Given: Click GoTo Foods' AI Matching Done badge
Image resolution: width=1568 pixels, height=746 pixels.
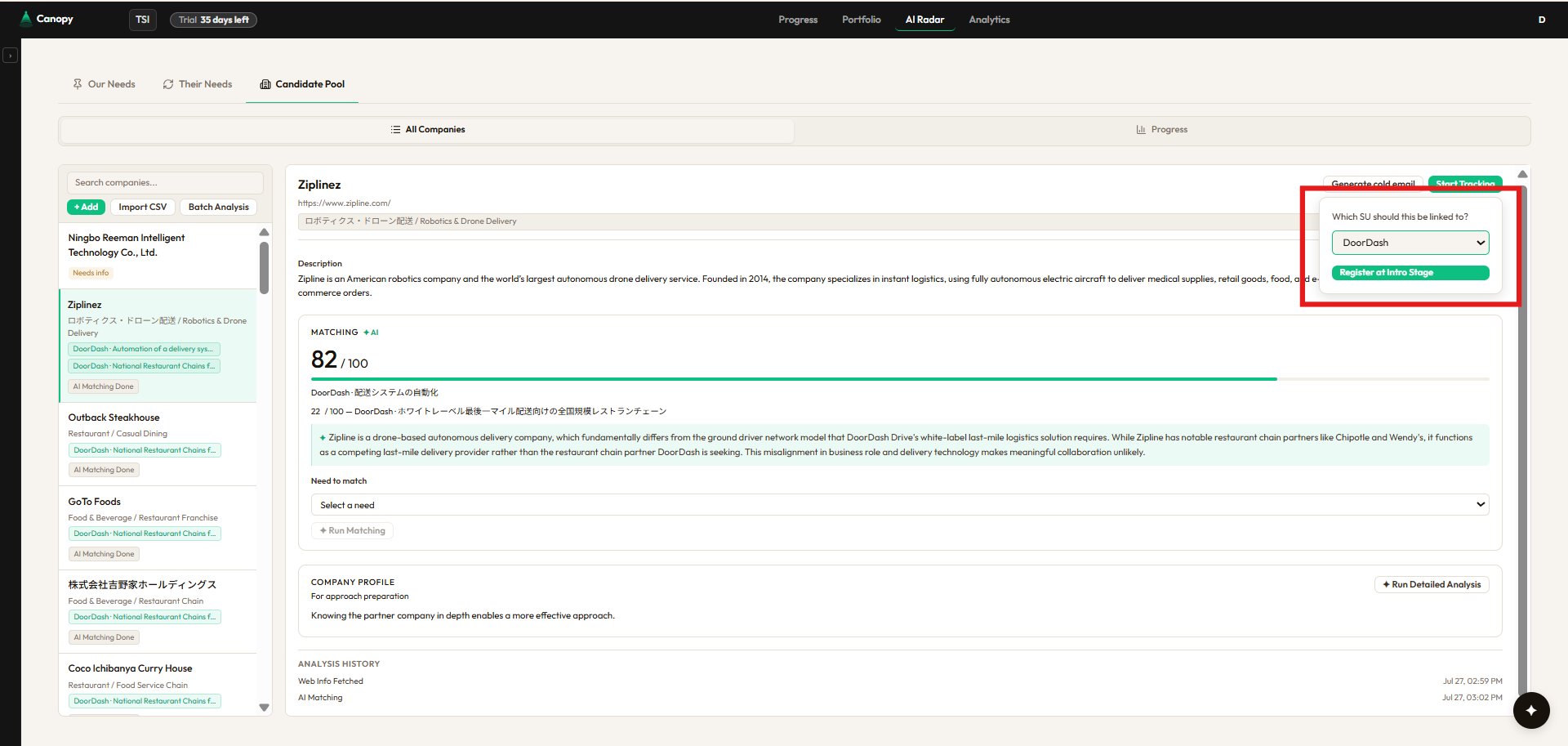Looking at the screenshot, I should 104,554.
